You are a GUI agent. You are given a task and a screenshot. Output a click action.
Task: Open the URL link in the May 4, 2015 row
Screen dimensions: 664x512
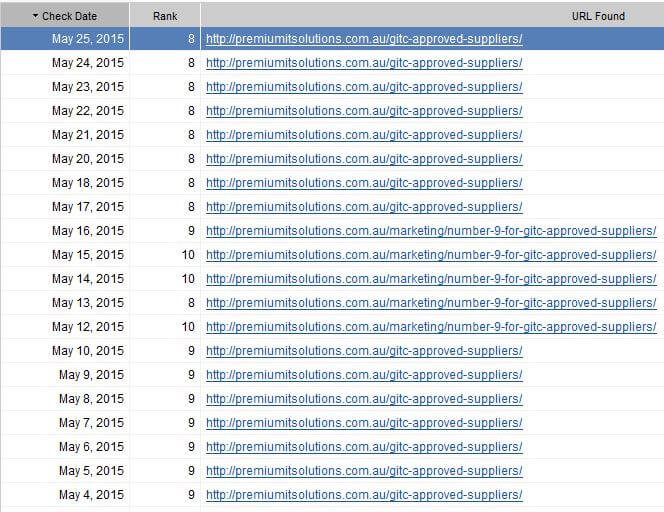[x=364, y=495]
